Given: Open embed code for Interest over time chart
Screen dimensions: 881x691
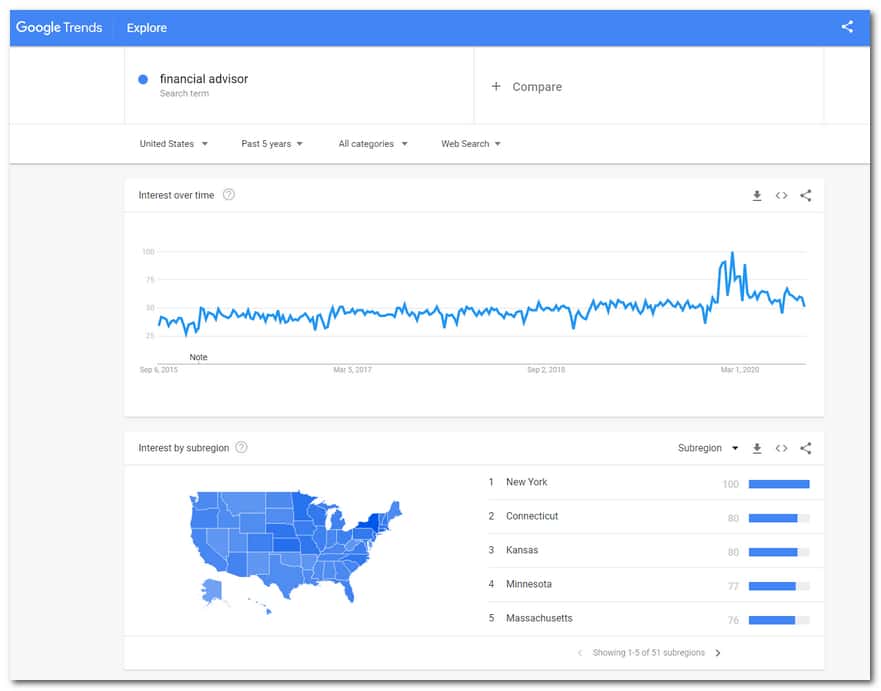Looking at the screenshot, I should click(781, 195).
